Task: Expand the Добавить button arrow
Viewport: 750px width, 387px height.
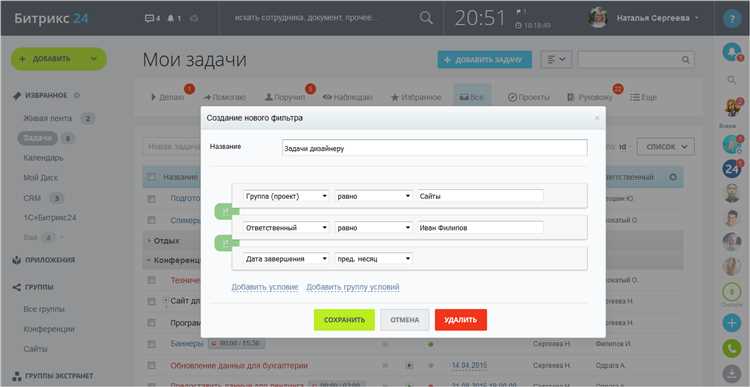Action: point(93,59)
